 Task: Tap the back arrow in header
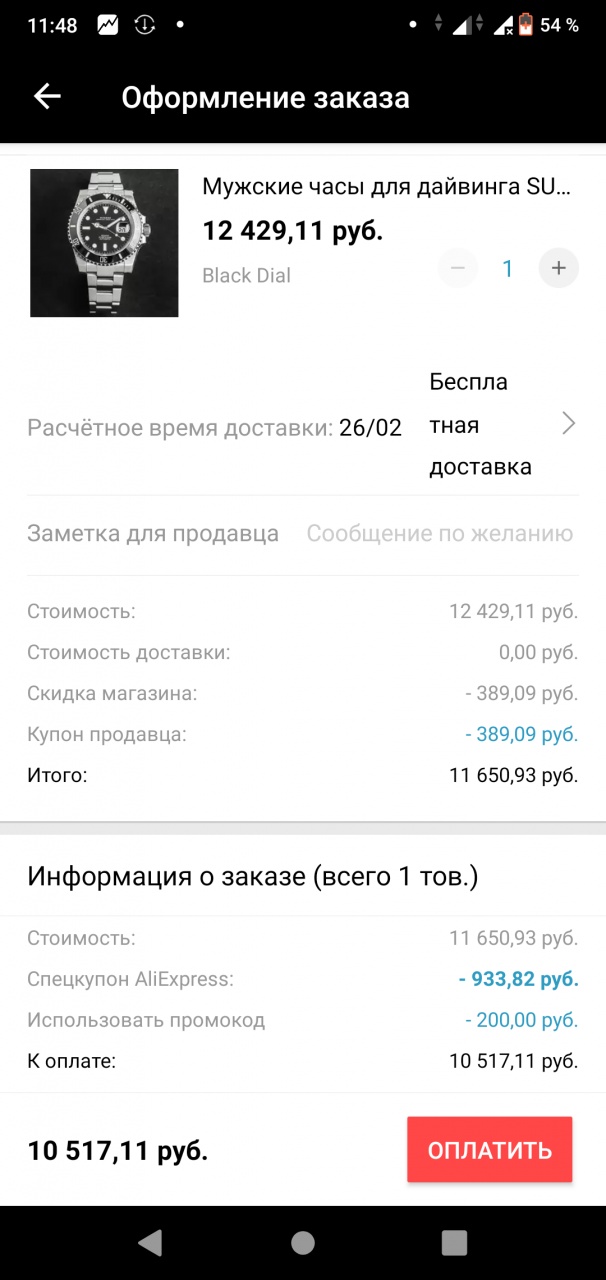(x=47, y=96)
